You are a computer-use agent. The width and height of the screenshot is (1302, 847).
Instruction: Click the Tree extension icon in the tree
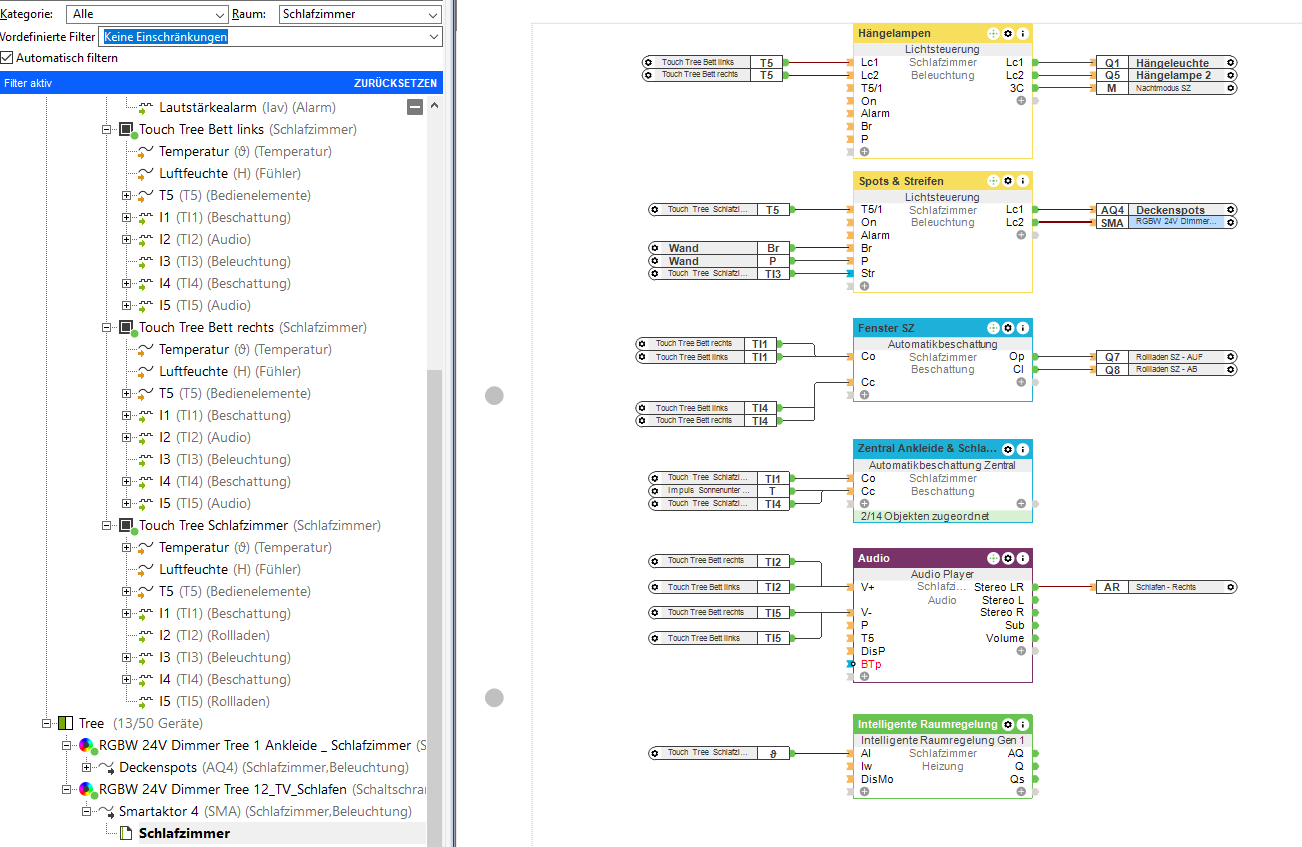[65, 723]
